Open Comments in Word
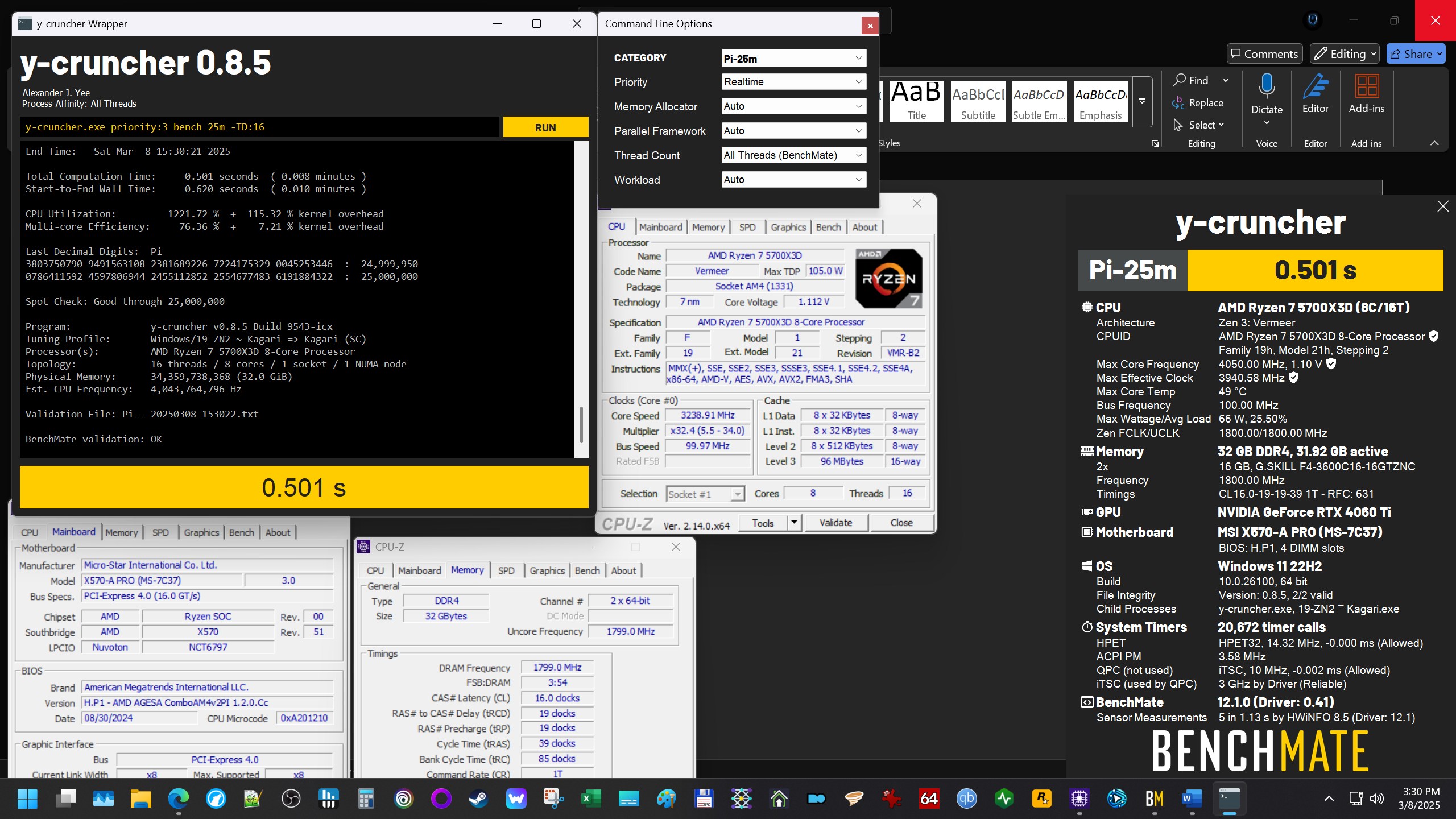 coord(1264,54)
